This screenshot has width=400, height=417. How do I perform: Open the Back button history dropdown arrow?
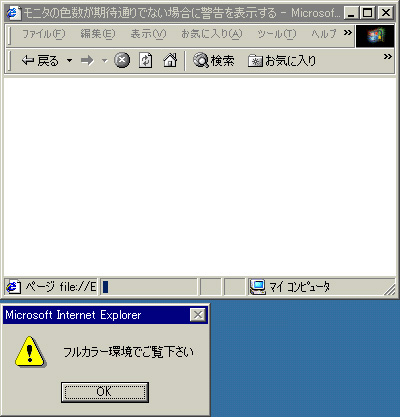point(69,61)
